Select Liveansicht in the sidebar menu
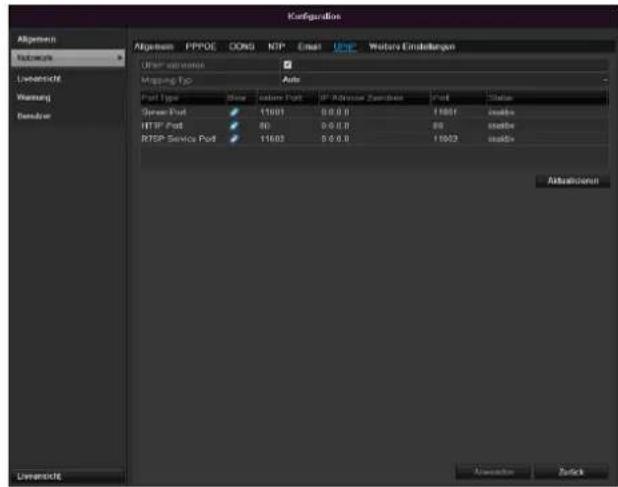This screenshot has width=618, height=487. click(39, 79)
